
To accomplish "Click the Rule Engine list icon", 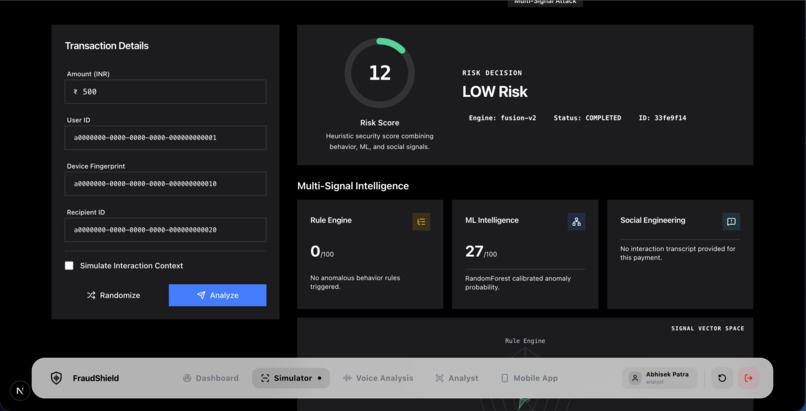I will pos(422,222).
